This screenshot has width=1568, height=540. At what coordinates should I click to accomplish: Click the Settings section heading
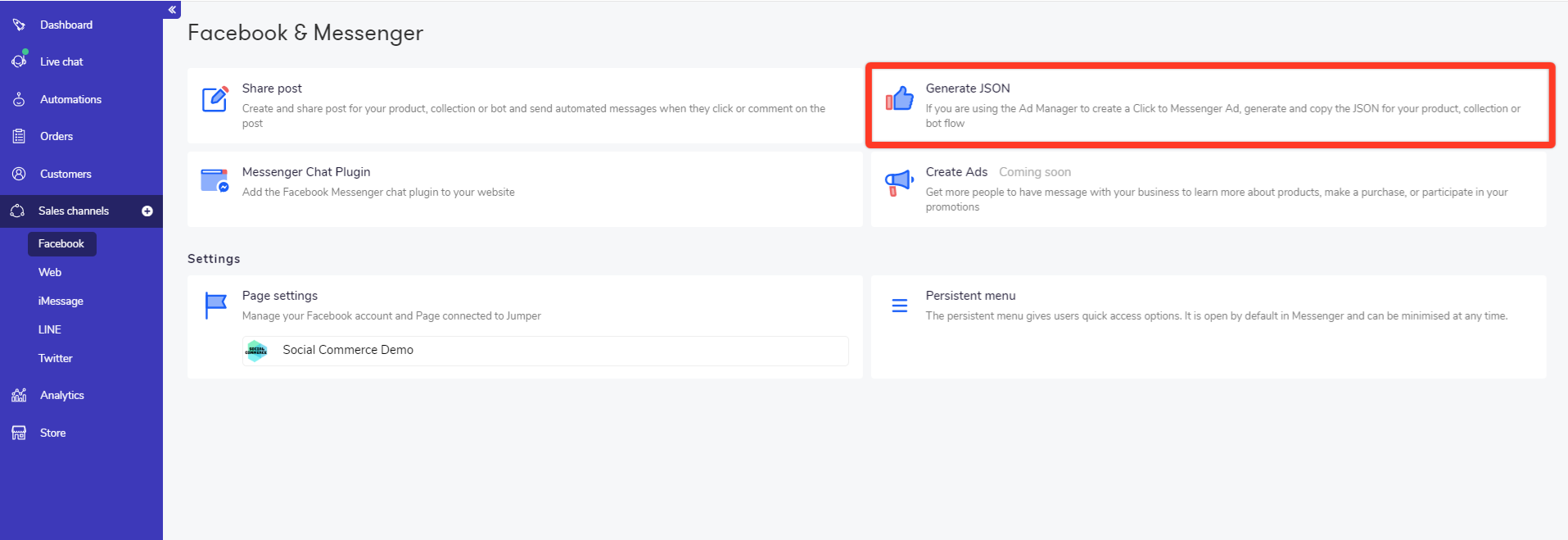point(214,258)
